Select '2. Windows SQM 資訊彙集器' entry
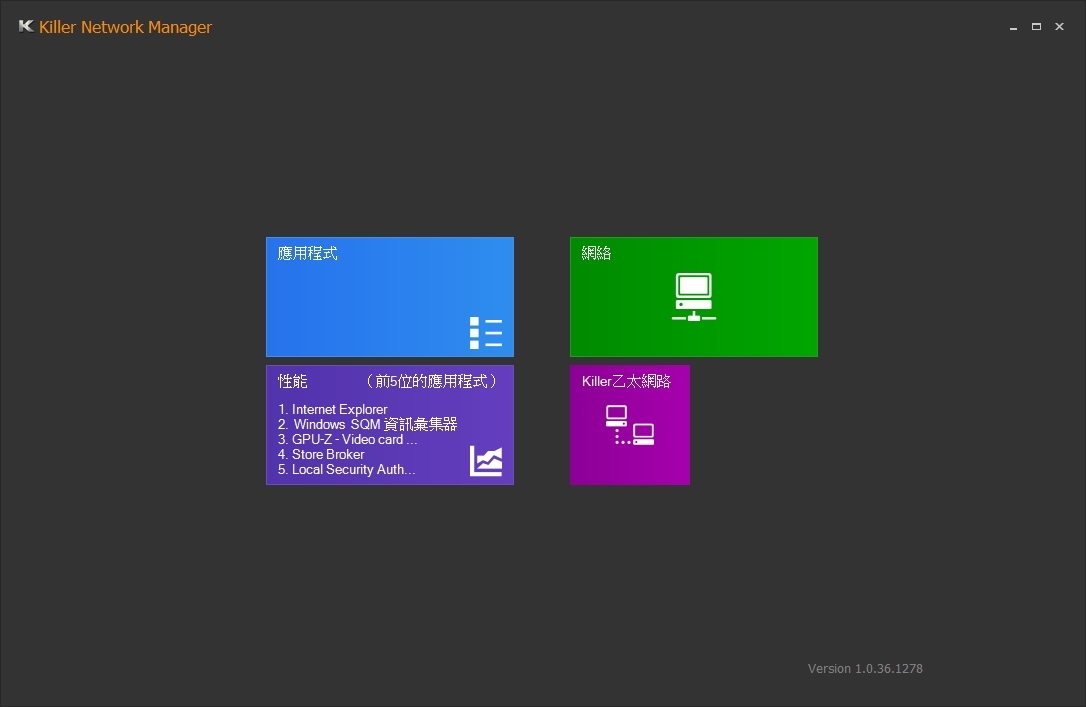Image resolution: width=1086 pixels, height=707 pixels. (368, 424)
